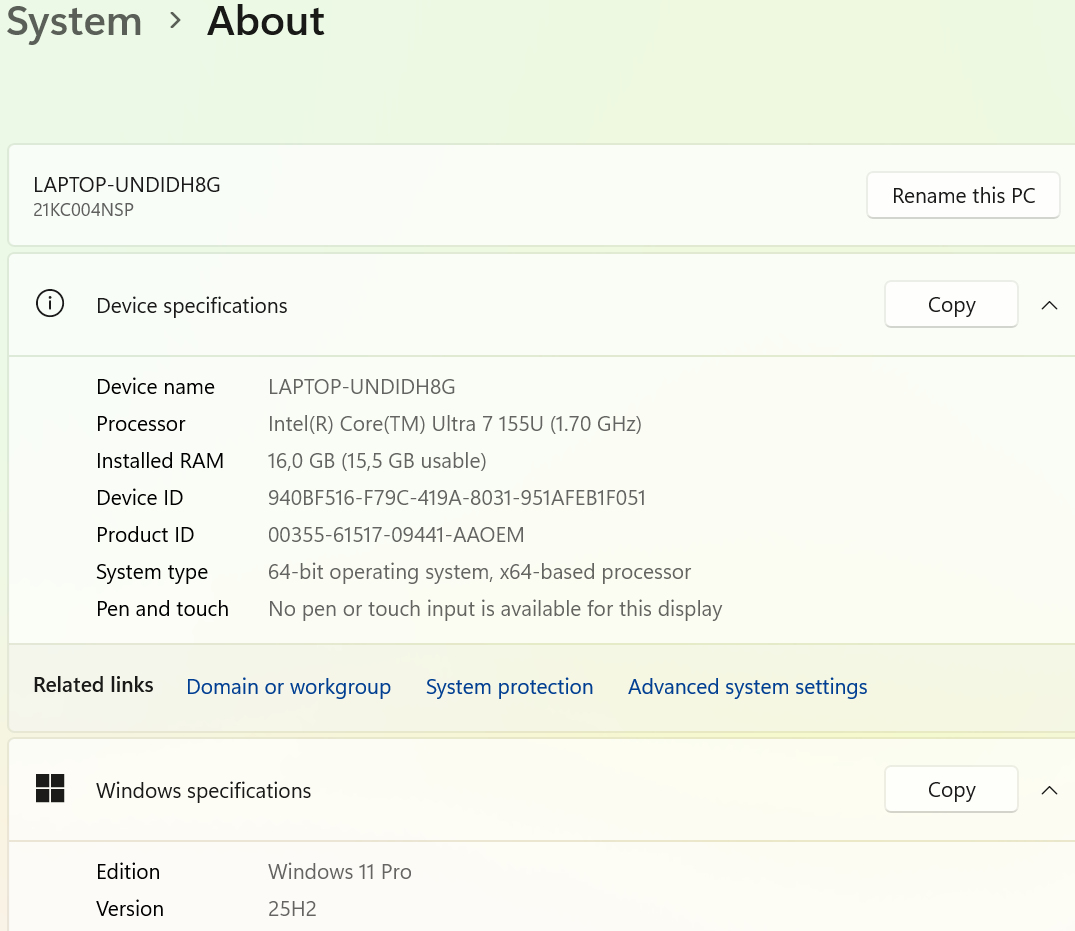The width and height of the screenshot is (1075, 931).
Task: Click the Product ID label
Action: coord(145,535)
